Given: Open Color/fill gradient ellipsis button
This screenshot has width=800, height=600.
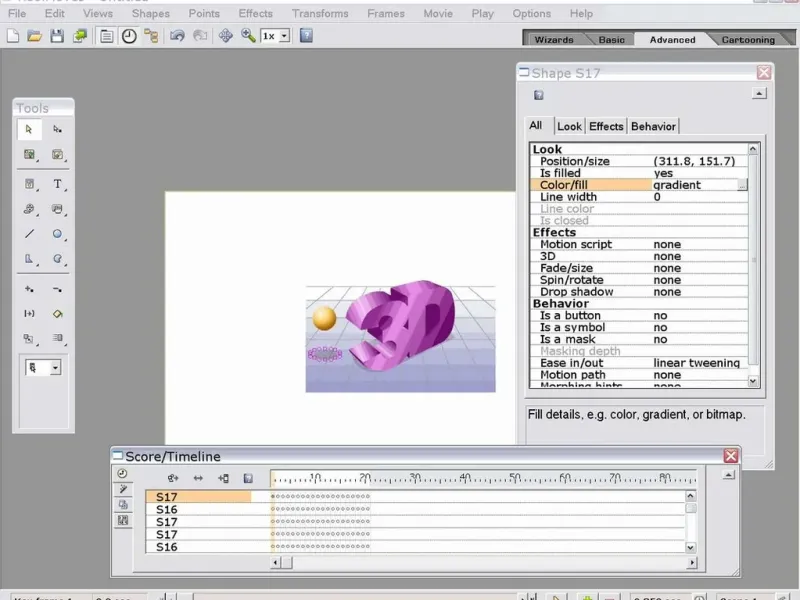Looking at the screenshot, I should (x=742, y=185).
